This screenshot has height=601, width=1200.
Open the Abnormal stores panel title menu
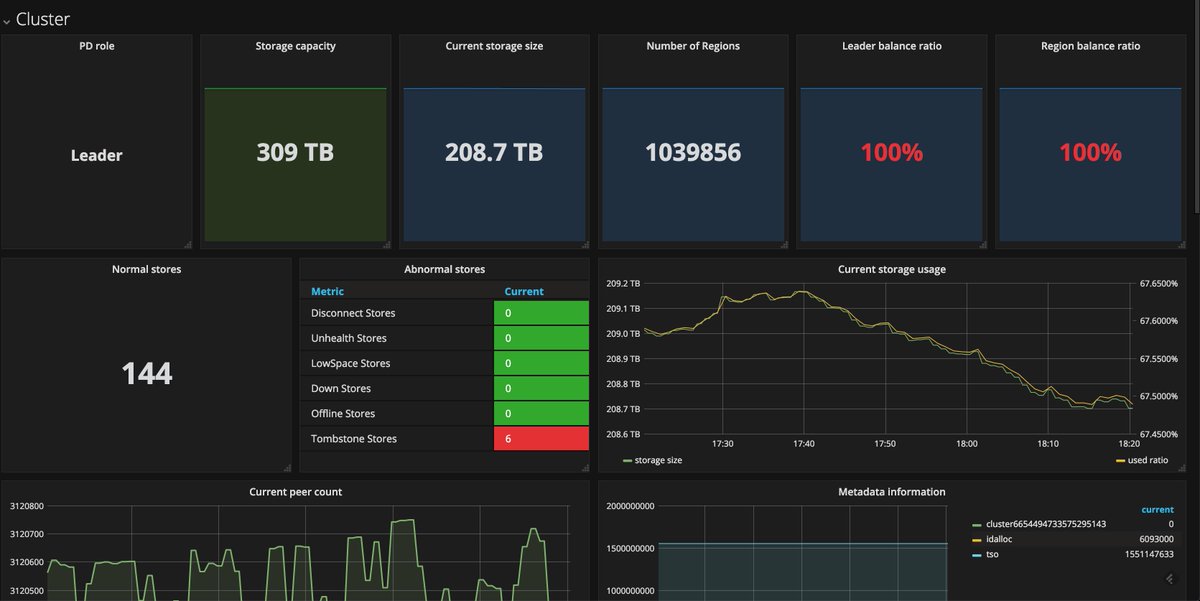pyautogui.click(x=444, y=269)
